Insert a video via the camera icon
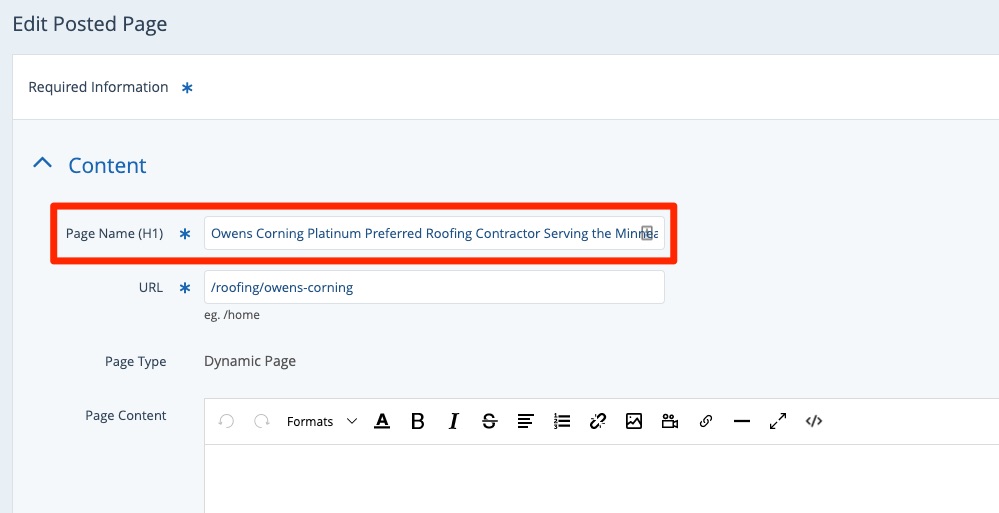999x513 pixels. click(670, 422)
